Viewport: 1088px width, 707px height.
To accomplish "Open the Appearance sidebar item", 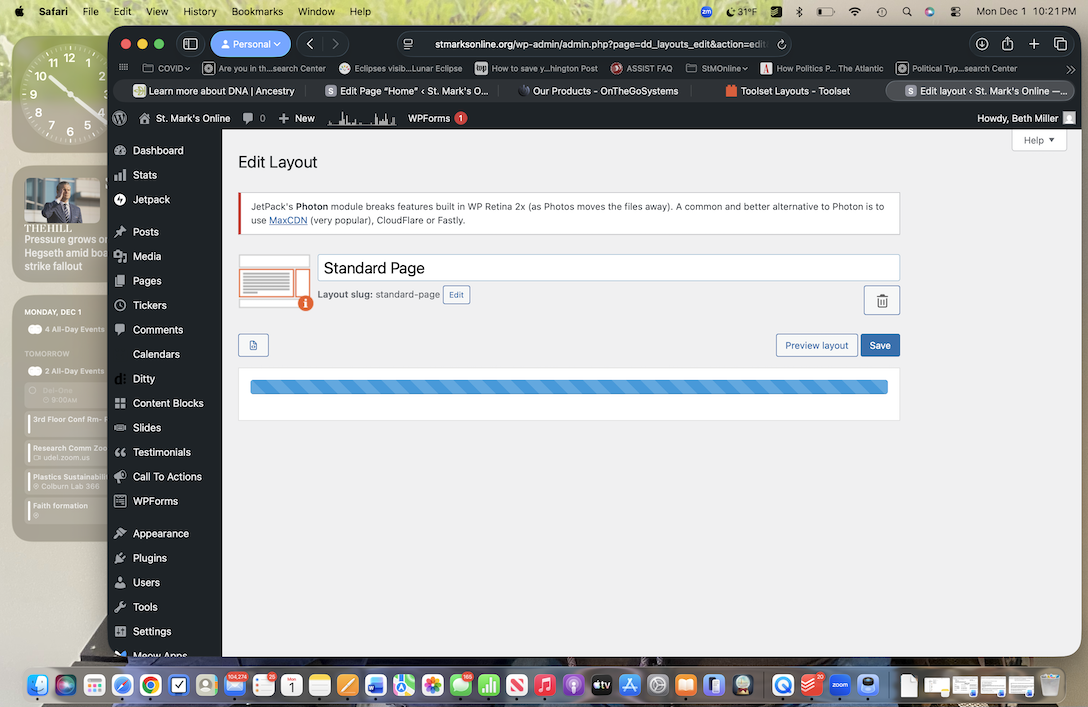I will point(160,534).
